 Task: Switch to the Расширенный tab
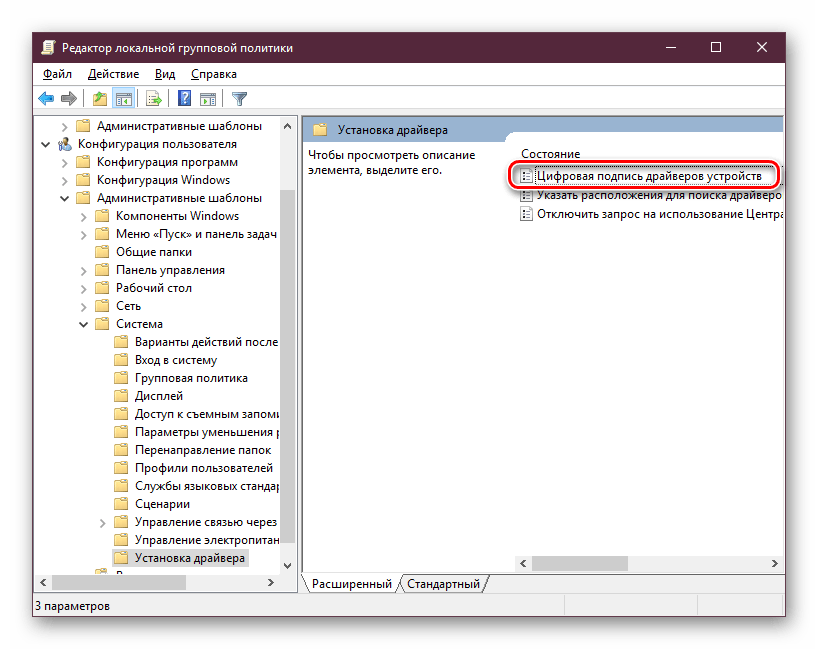pyautogui.click(x=351, y=584)
